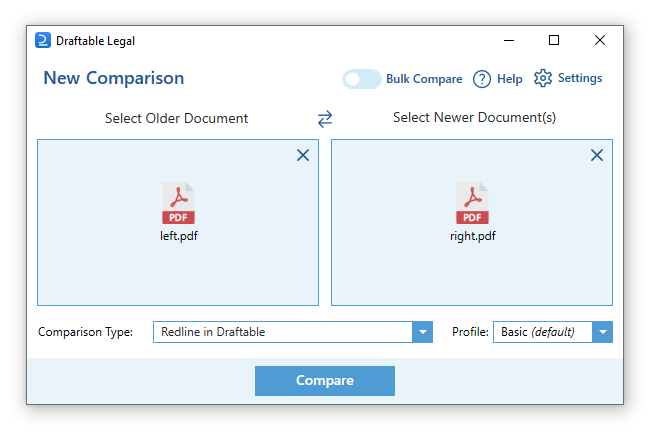Remove right.pdf from the newer document box
The image size is (662, 444).
597,155
